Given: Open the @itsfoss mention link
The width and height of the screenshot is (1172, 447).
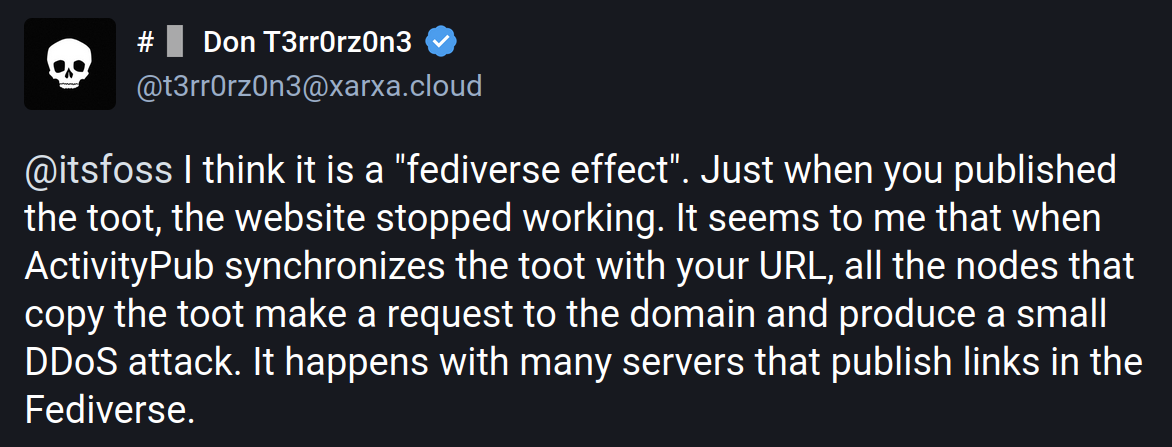Looking at the screenshot, I should pos(99,170).
